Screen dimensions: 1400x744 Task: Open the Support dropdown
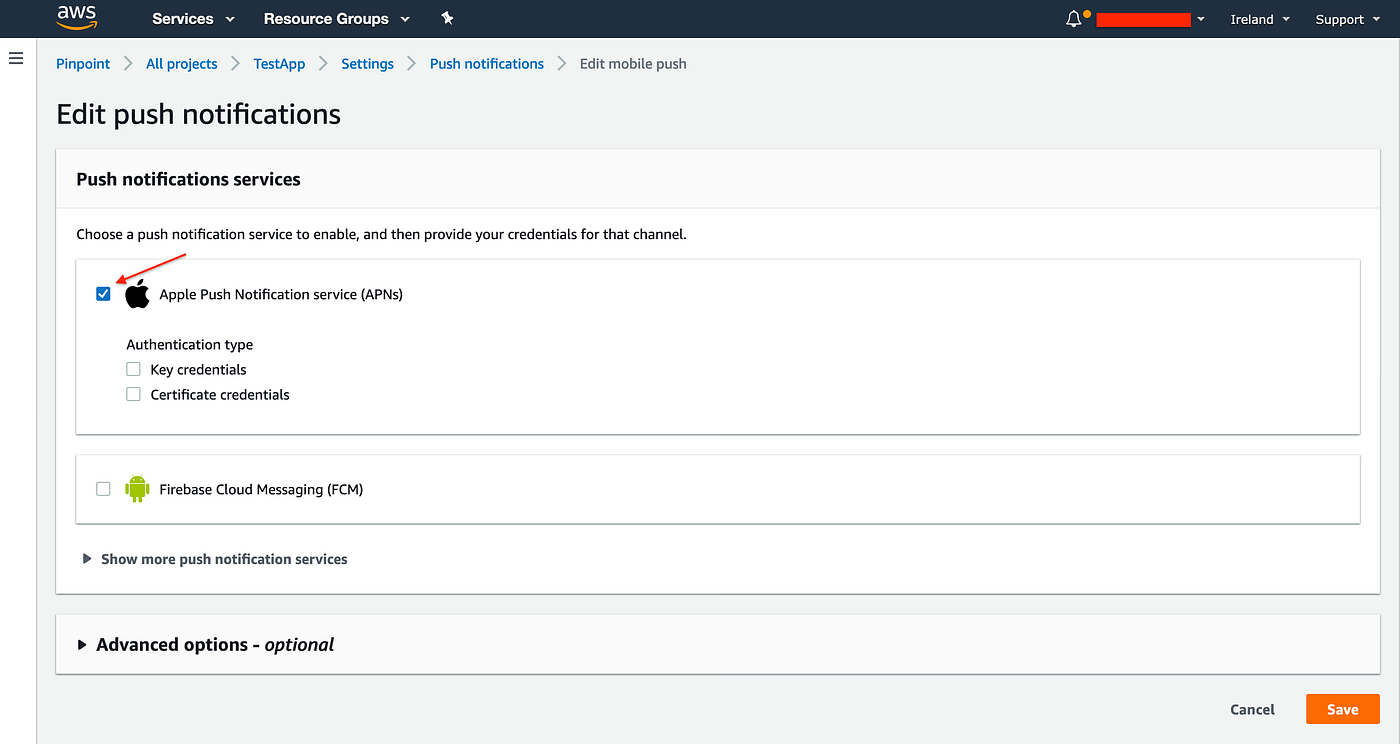(x=1346, y=18)
